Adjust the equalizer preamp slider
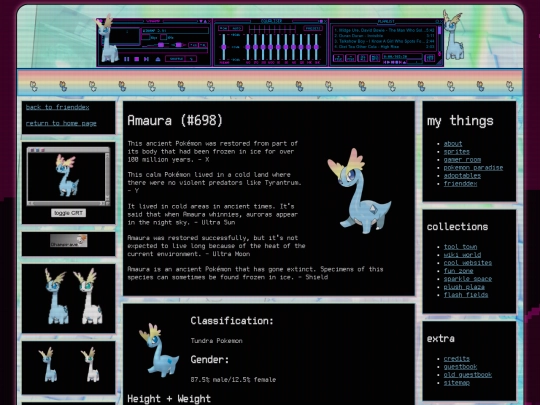The width and height of the screenshot is (540, 405). tap(224, 47)
